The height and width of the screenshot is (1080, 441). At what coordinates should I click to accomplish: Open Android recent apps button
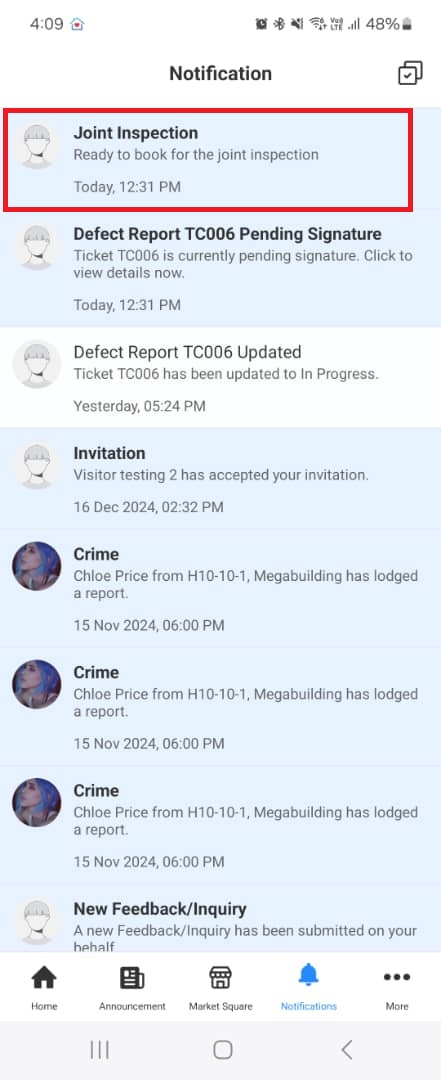(x=100, y=1050)
